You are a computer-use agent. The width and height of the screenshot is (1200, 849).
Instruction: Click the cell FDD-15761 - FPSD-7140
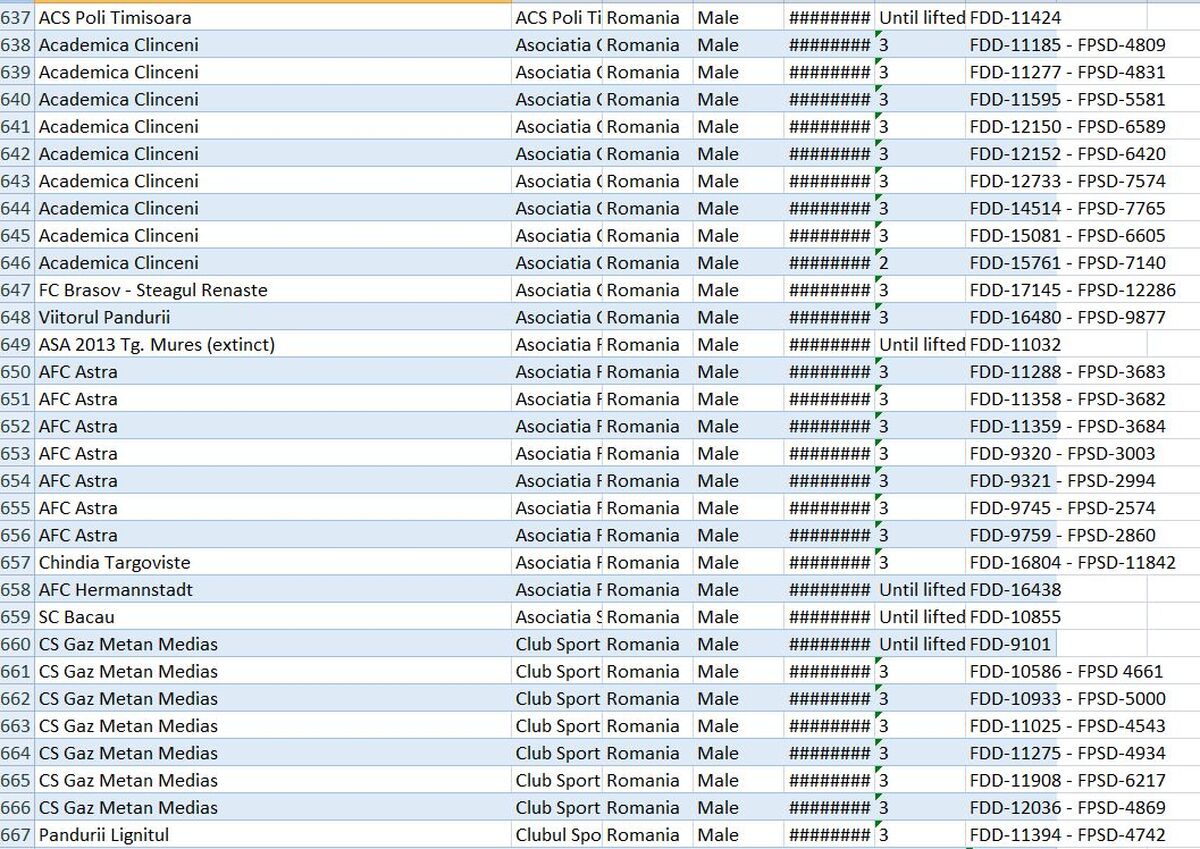tap(1067, 262)
